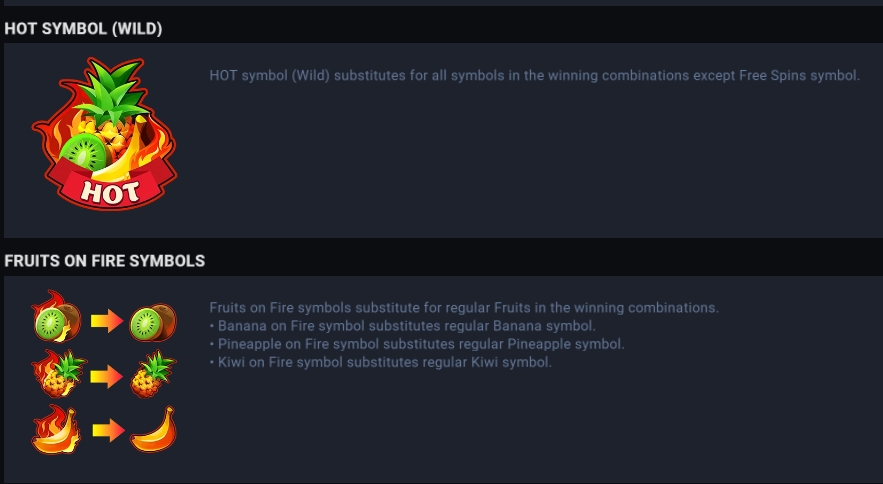Click the Banana on Fire bullet line
The image size is (883, 484).
tap(403, 326)
